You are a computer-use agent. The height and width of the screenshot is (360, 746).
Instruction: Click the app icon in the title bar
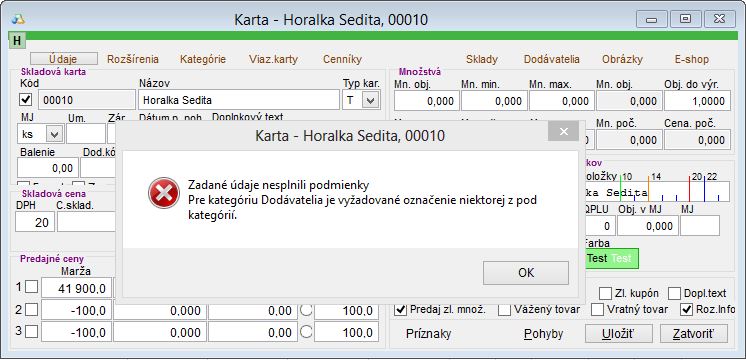click(19, 19)
